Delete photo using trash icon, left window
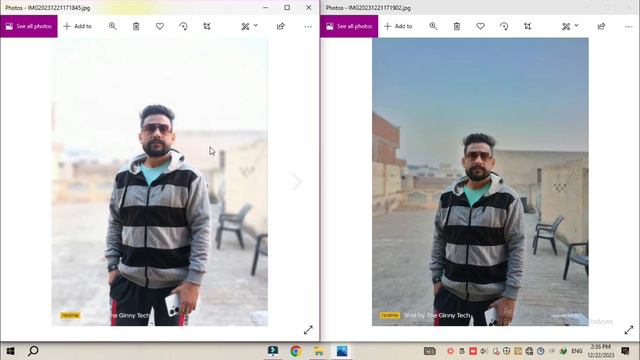This screenshot has width=640, height=360. [x=136, y=26]
